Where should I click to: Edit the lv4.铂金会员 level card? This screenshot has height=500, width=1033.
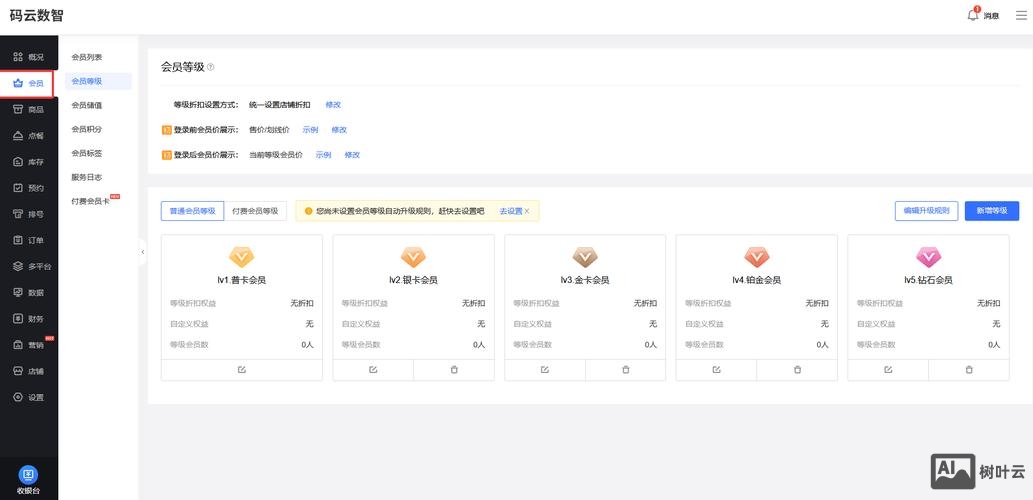[x=717, y=370]
